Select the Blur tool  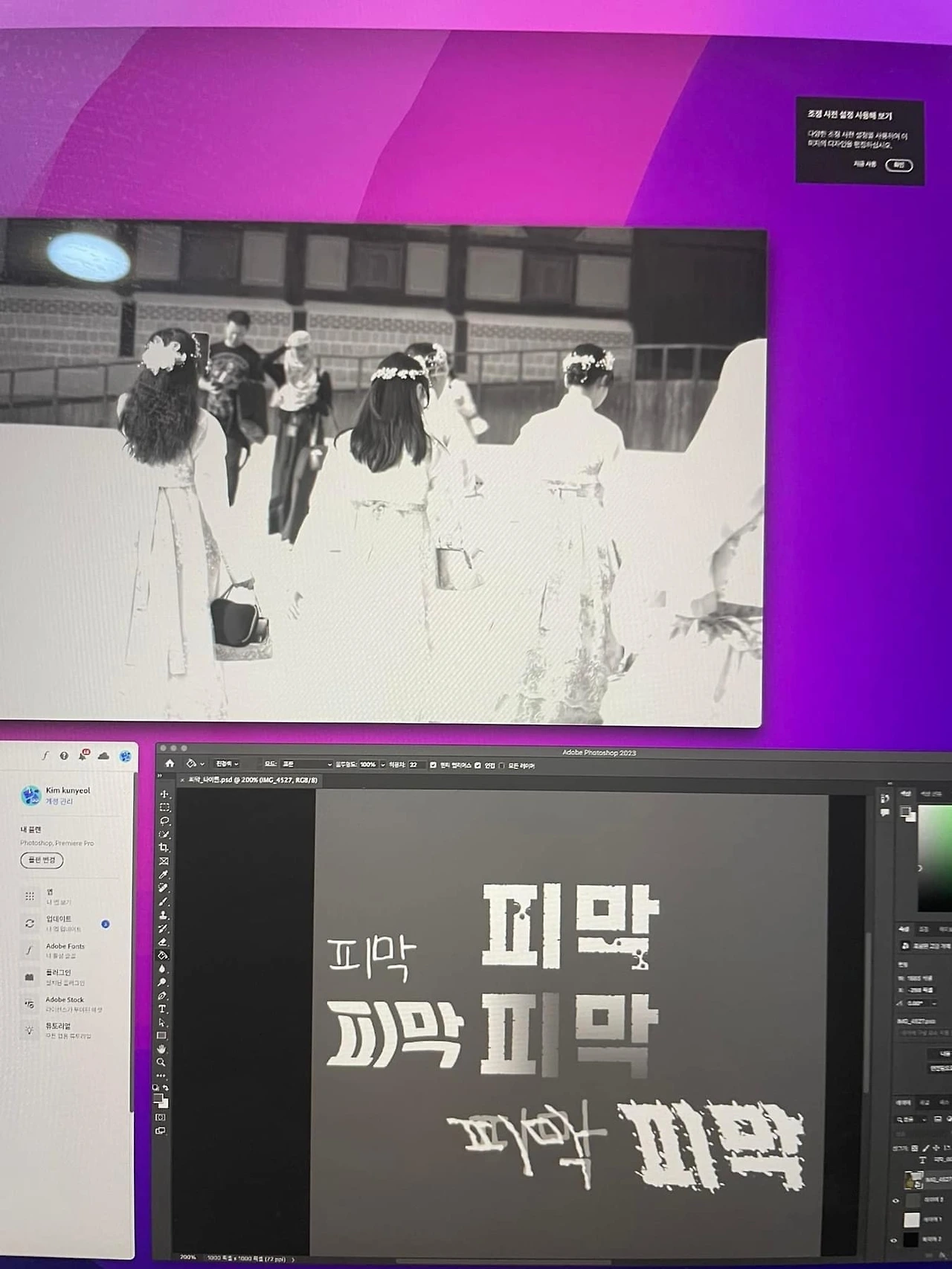pos(163,968)
